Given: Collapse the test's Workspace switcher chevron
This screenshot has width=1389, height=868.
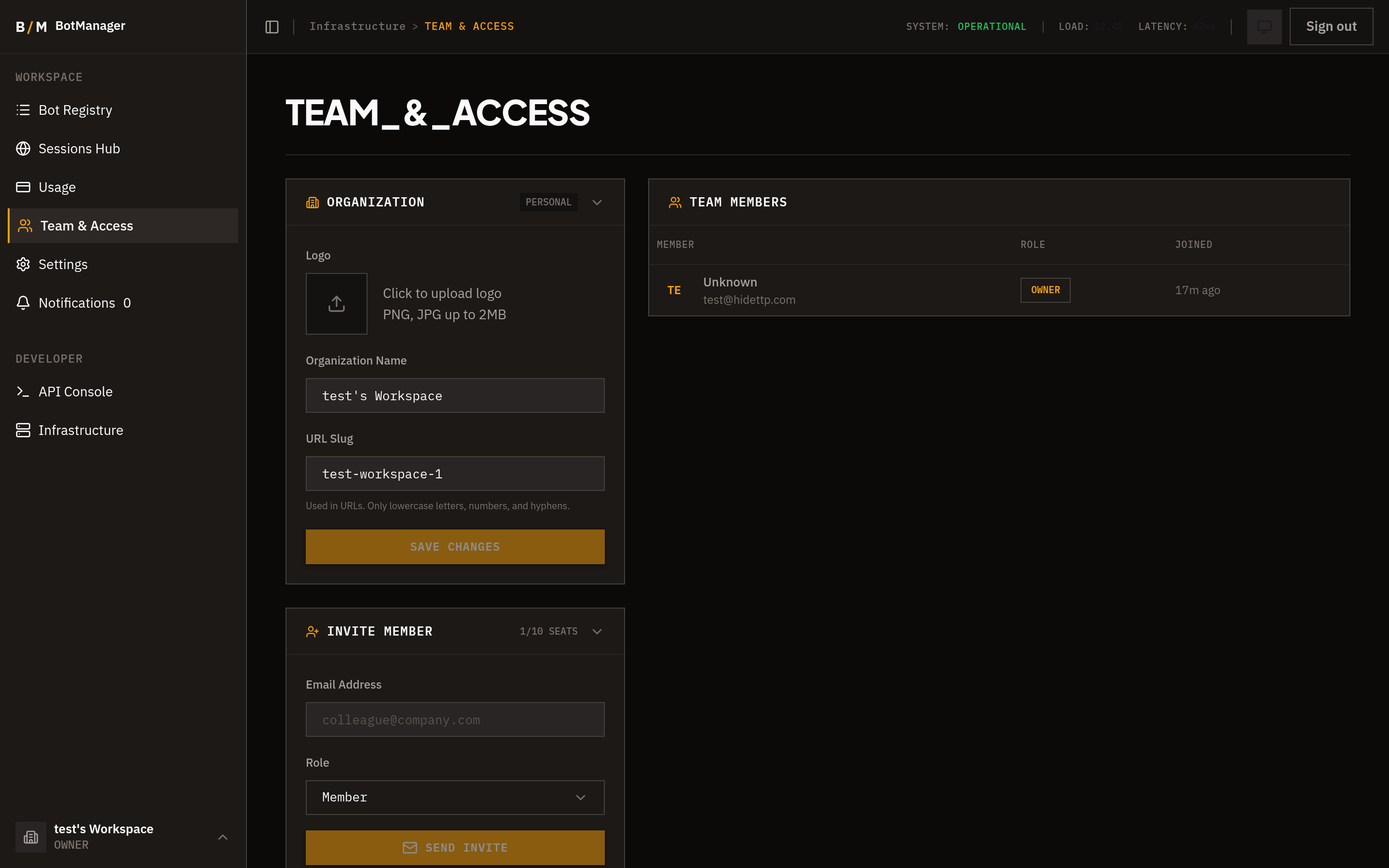Looking at the screenshot, I should pos(223,837).
